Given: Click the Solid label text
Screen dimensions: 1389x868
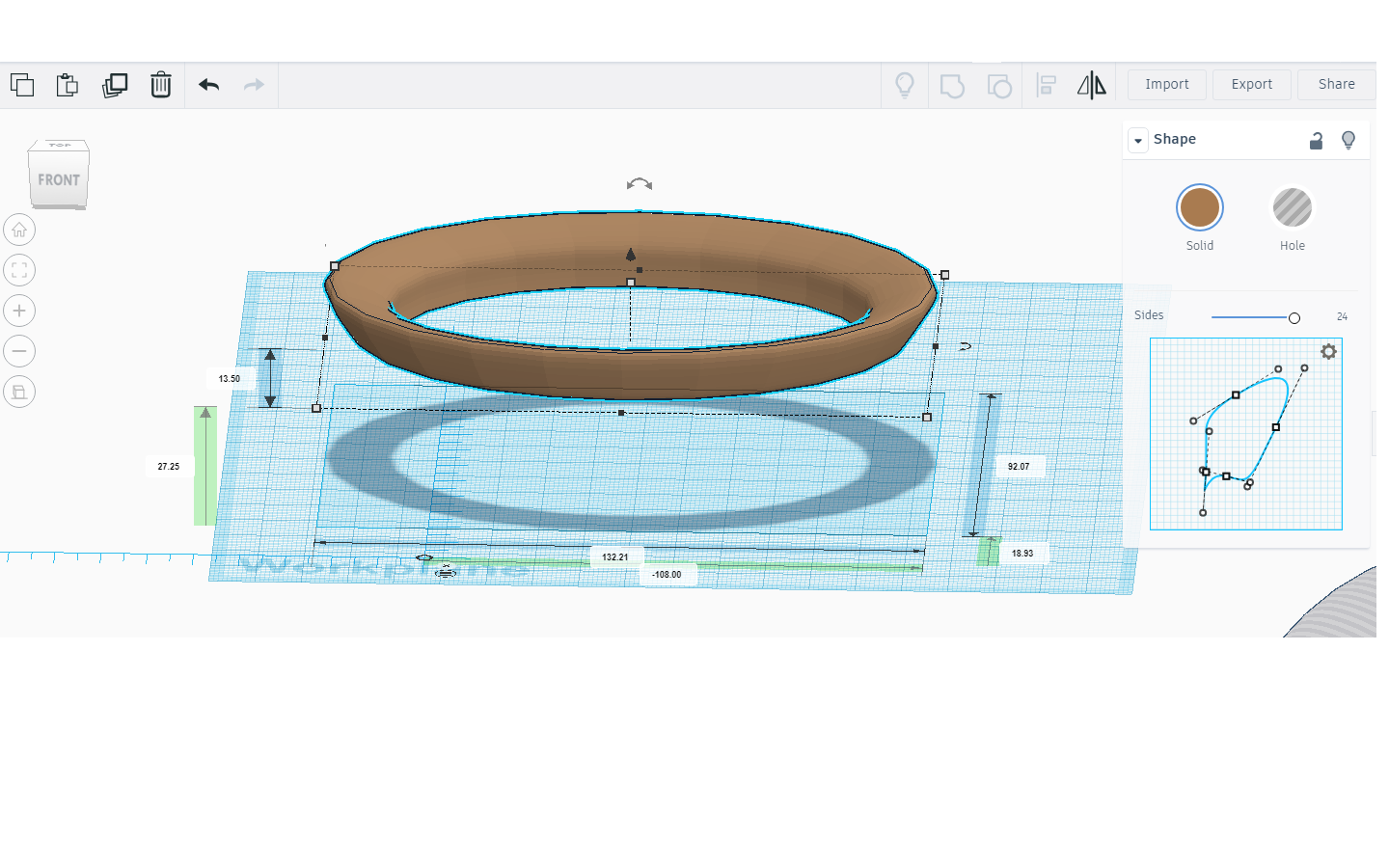Looking at the screenshot, I should pos(1200,246).
